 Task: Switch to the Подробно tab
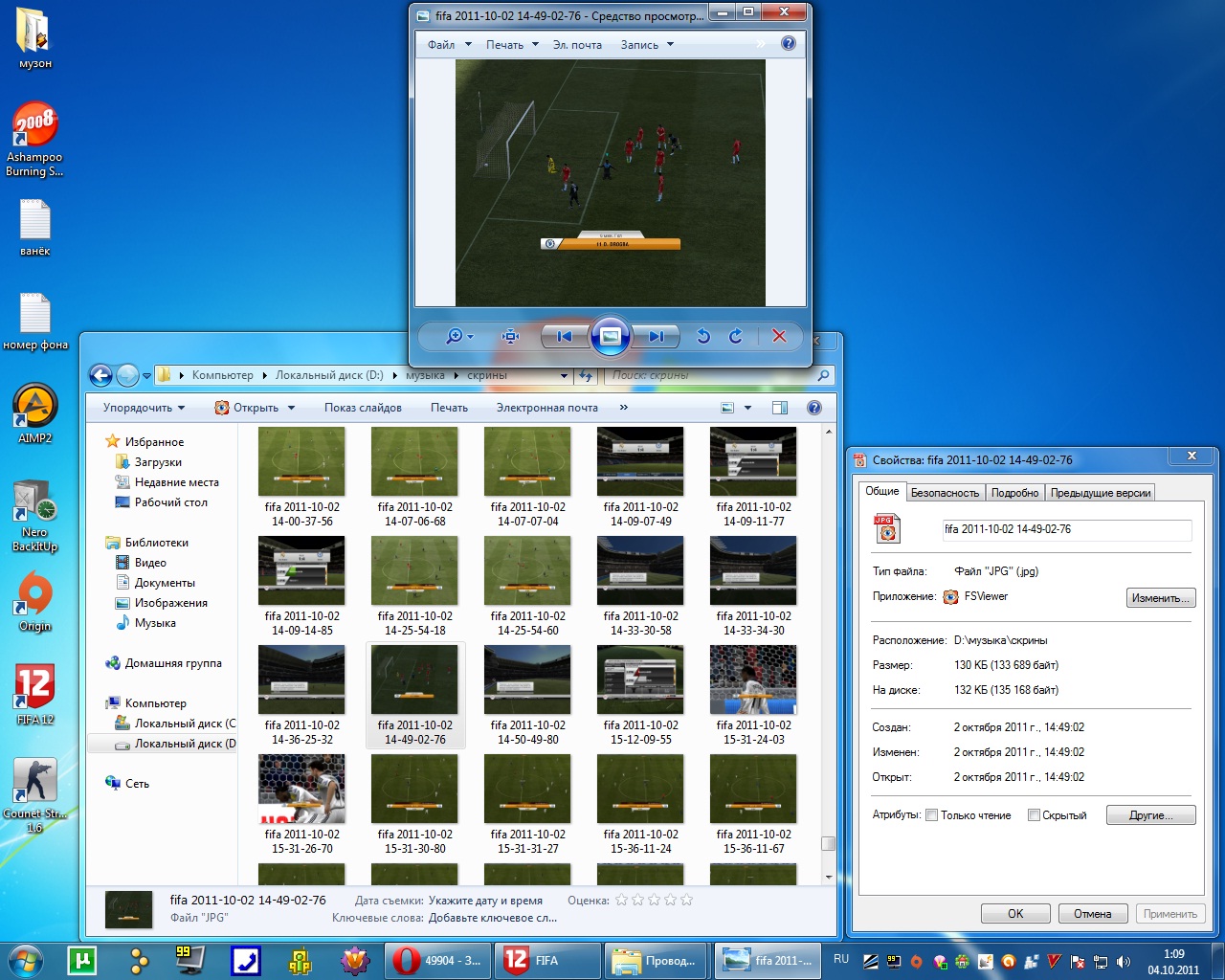[x=1014, y=493]
